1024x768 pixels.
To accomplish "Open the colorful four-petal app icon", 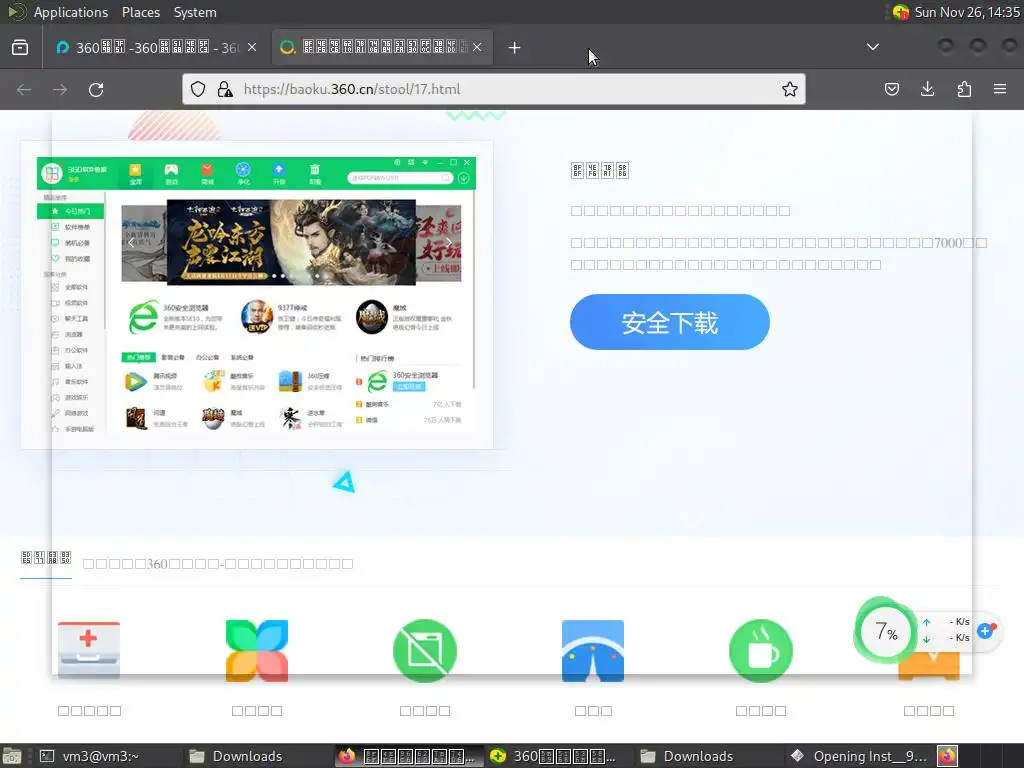I will [257, 650].
